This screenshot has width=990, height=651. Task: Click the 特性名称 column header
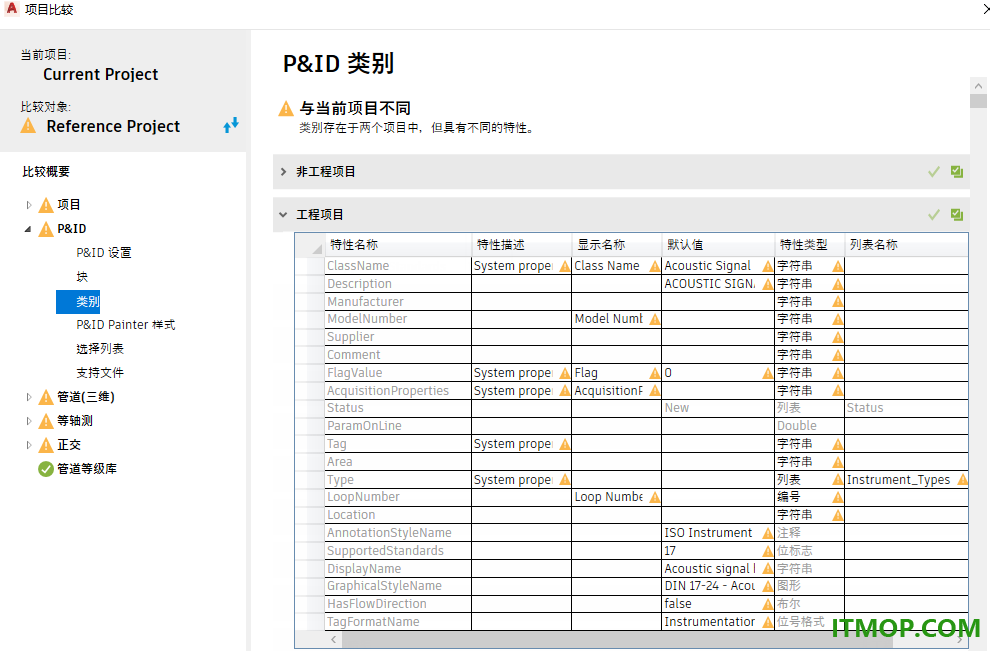398,245
